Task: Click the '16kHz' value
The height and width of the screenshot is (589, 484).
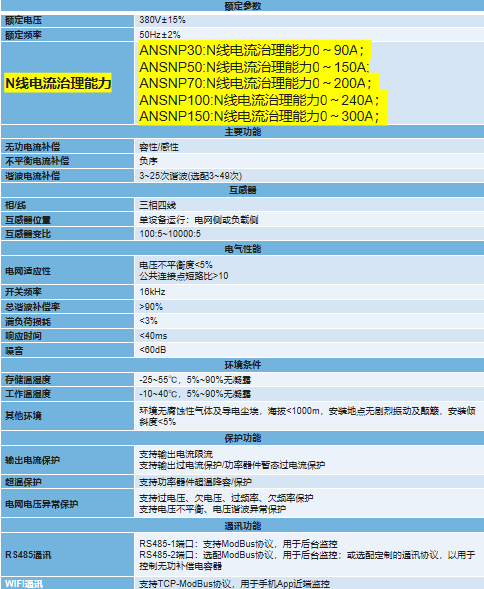Action: click(x=152, y=292)
